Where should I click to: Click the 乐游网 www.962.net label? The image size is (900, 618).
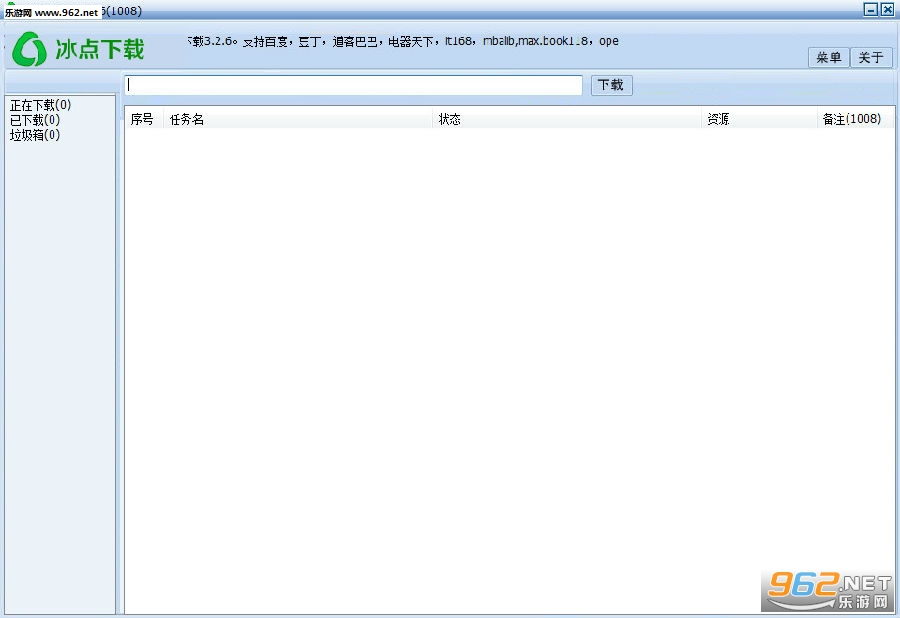[52, 12]
